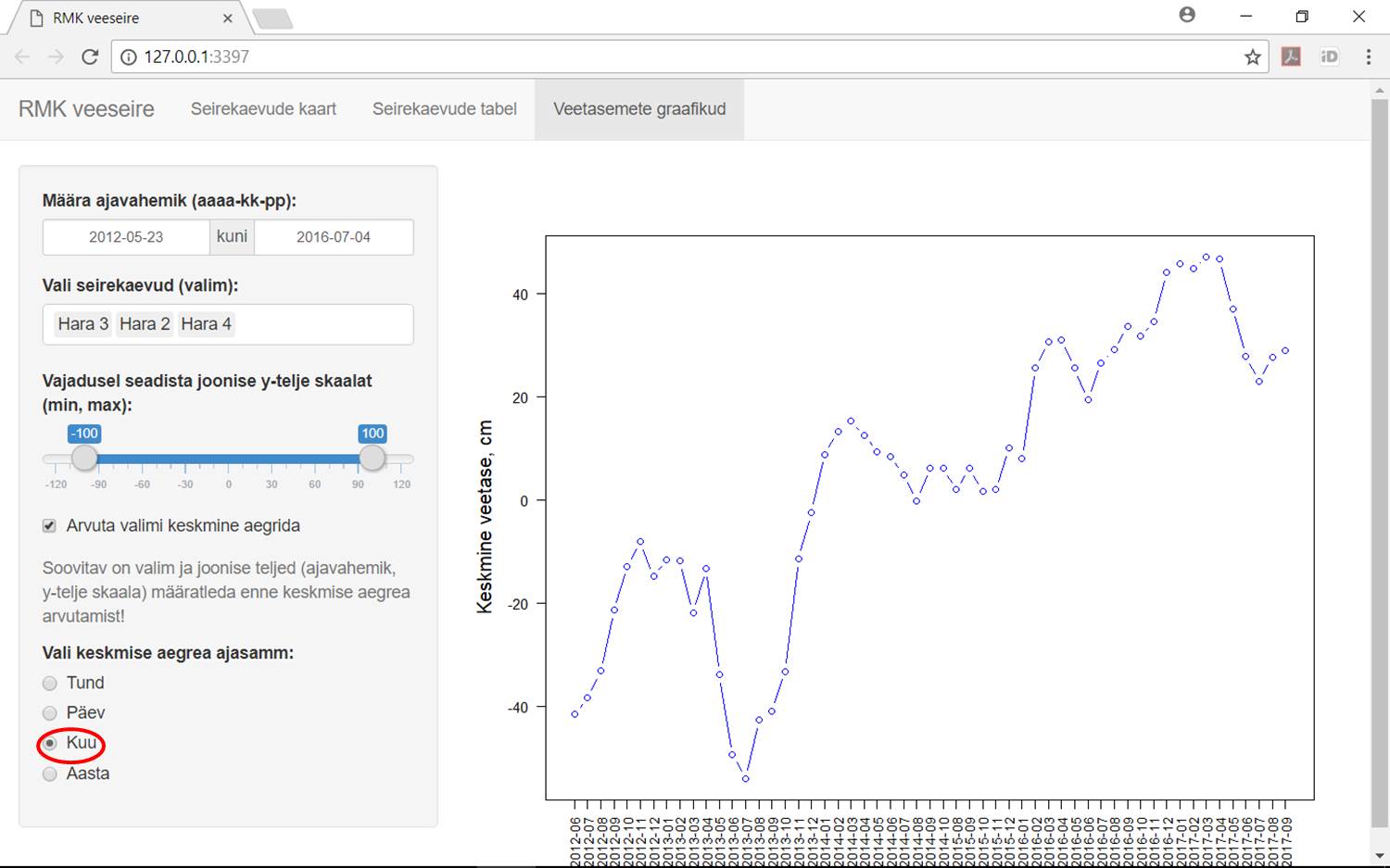The width and height of the screenshot is (1390, 868).
Task: Switch to the Seirekaevude tabel tab
Action: pyautogui.click(x=444, y=109)
